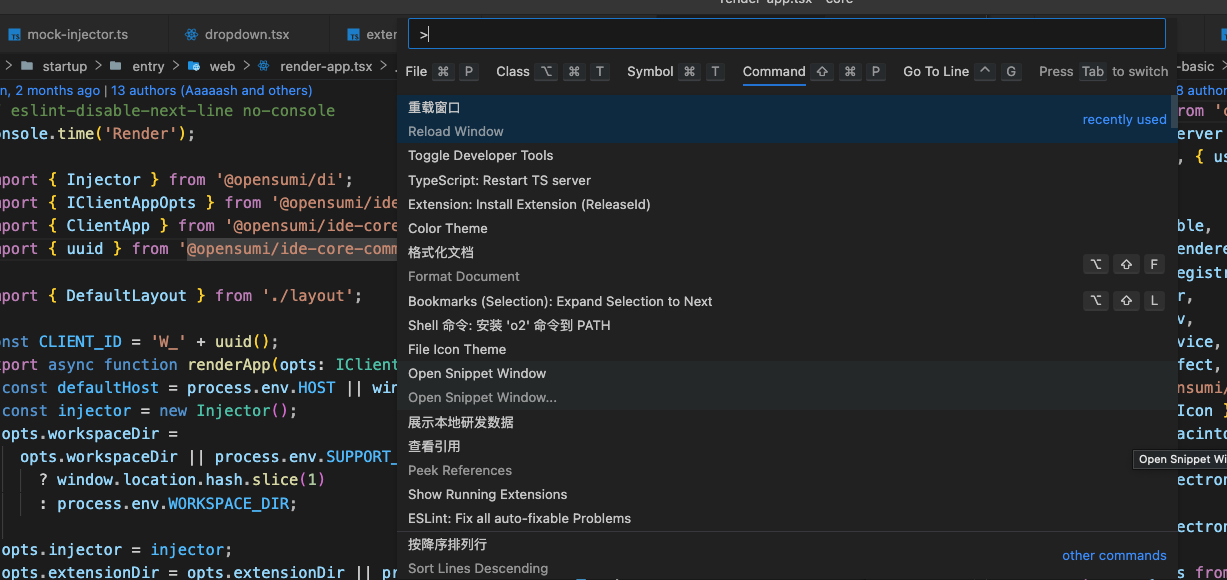Expand the chevron after render-app.tsx in the breadcrumb
The image size is (1227, 580).
tap(384, 66)
